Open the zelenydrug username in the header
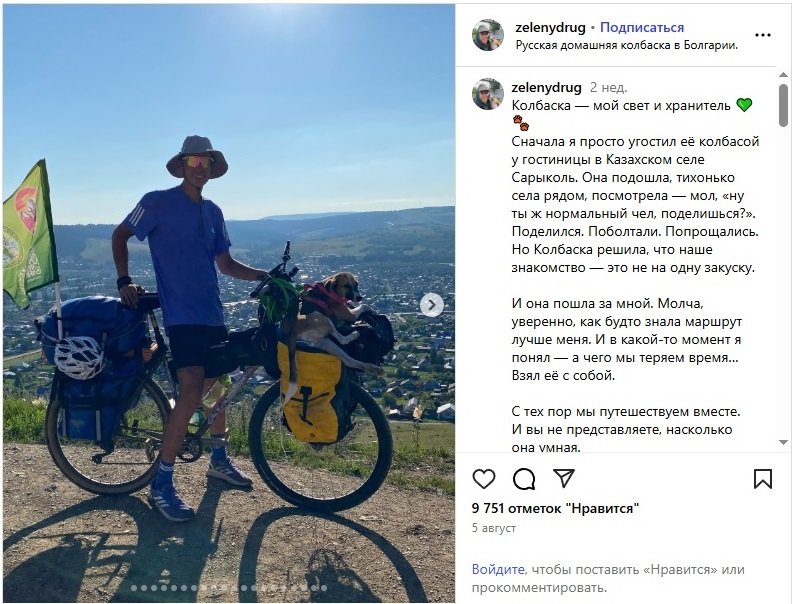The width and height of the screenshot is (792, 604). [x=550, y=27]
